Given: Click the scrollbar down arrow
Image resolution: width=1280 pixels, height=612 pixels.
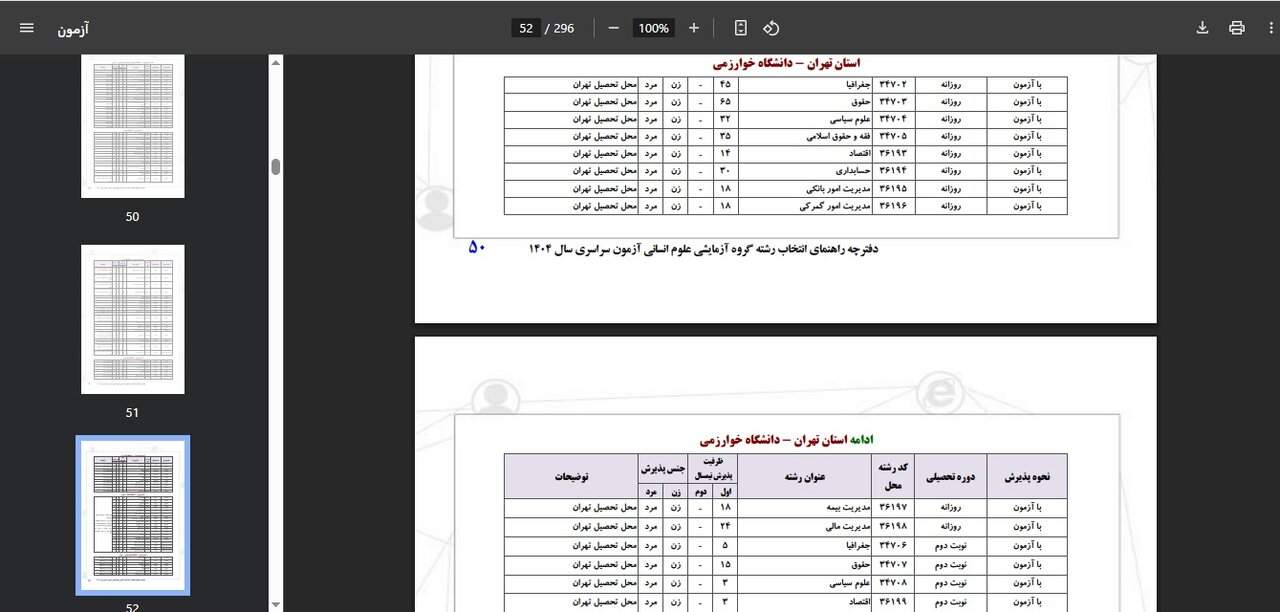Looking at the screenshot, I should click(x=275, y=604).
